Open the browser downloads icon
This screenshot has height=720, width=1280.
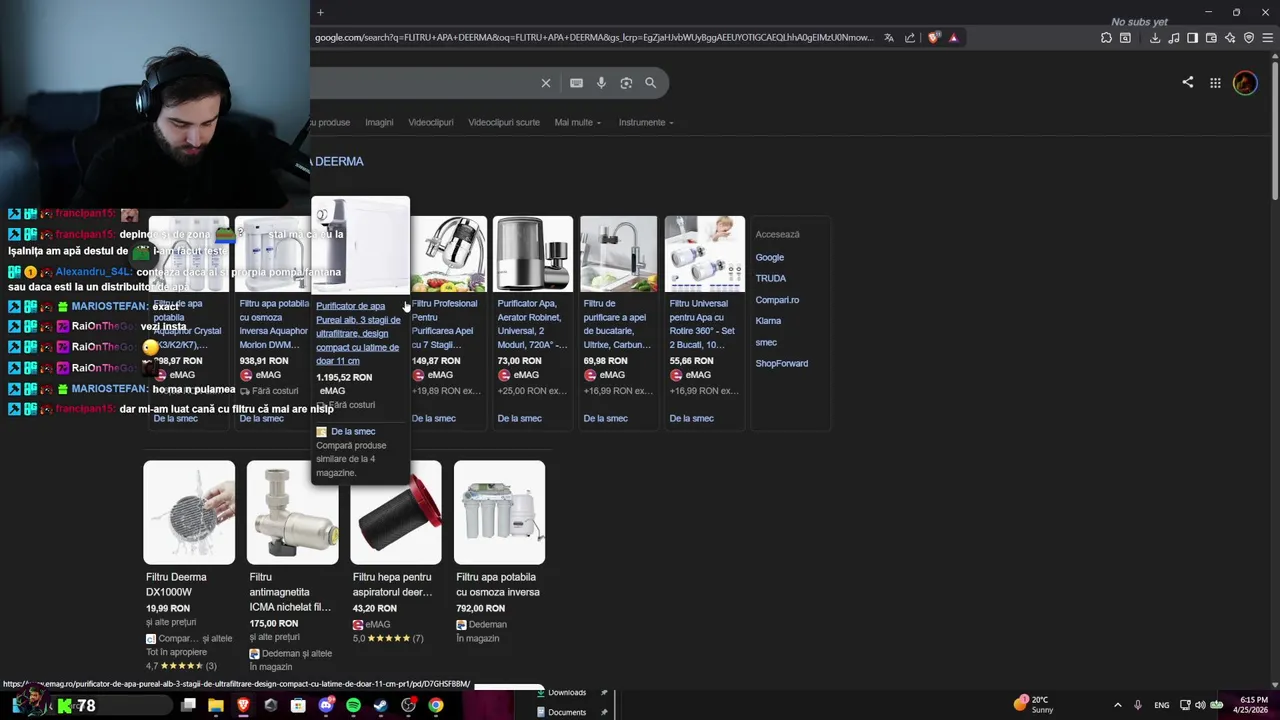pyautogui.click(x=1155, y=38)
